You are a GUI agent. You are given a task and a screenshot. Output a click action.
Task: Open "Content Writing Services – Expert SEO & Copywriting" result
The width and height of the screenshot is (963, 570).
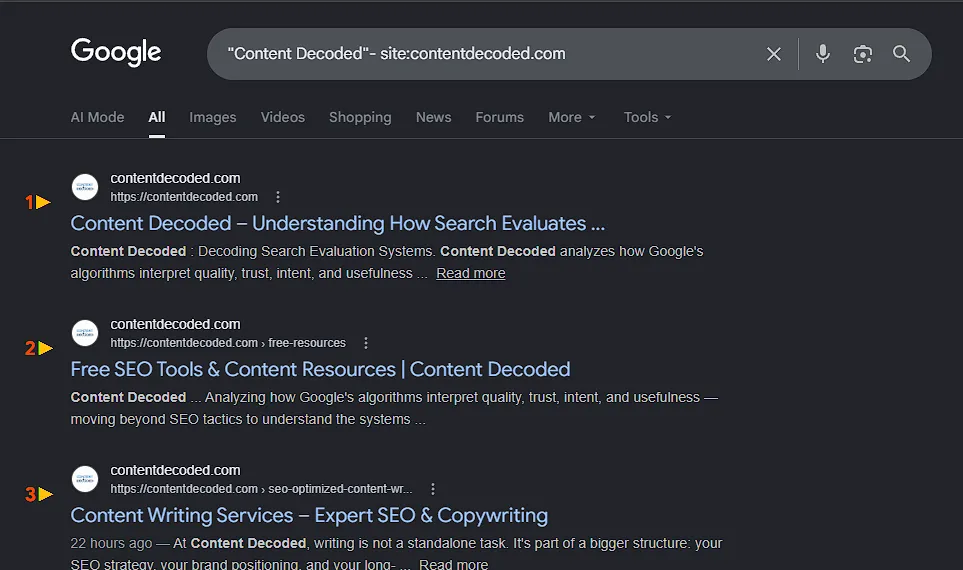point(309,515)
